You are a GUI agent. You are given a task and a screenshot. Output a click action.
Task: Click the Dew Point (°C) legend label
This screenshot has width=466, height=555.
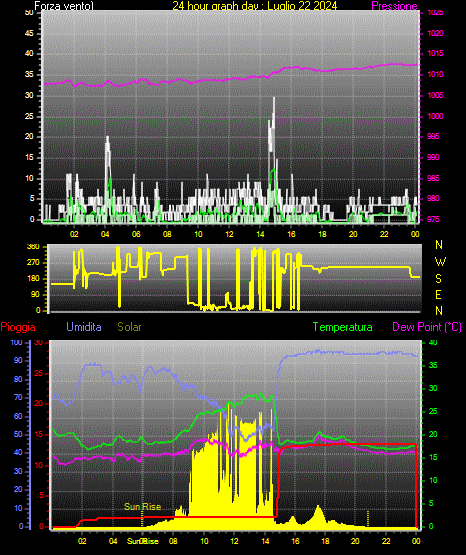(x=427, y=327)
